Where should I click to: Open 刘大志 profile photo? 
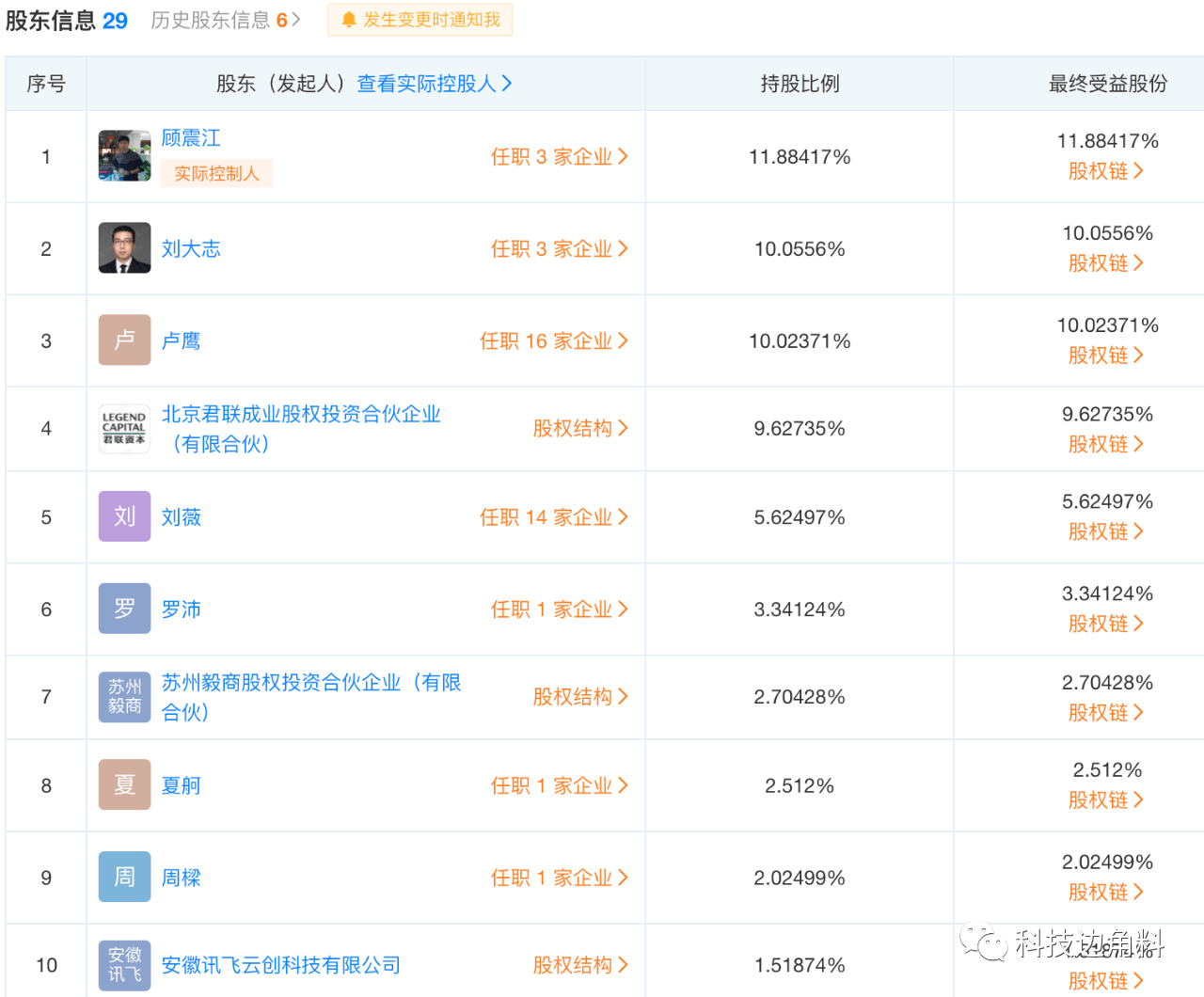[124, 248]
